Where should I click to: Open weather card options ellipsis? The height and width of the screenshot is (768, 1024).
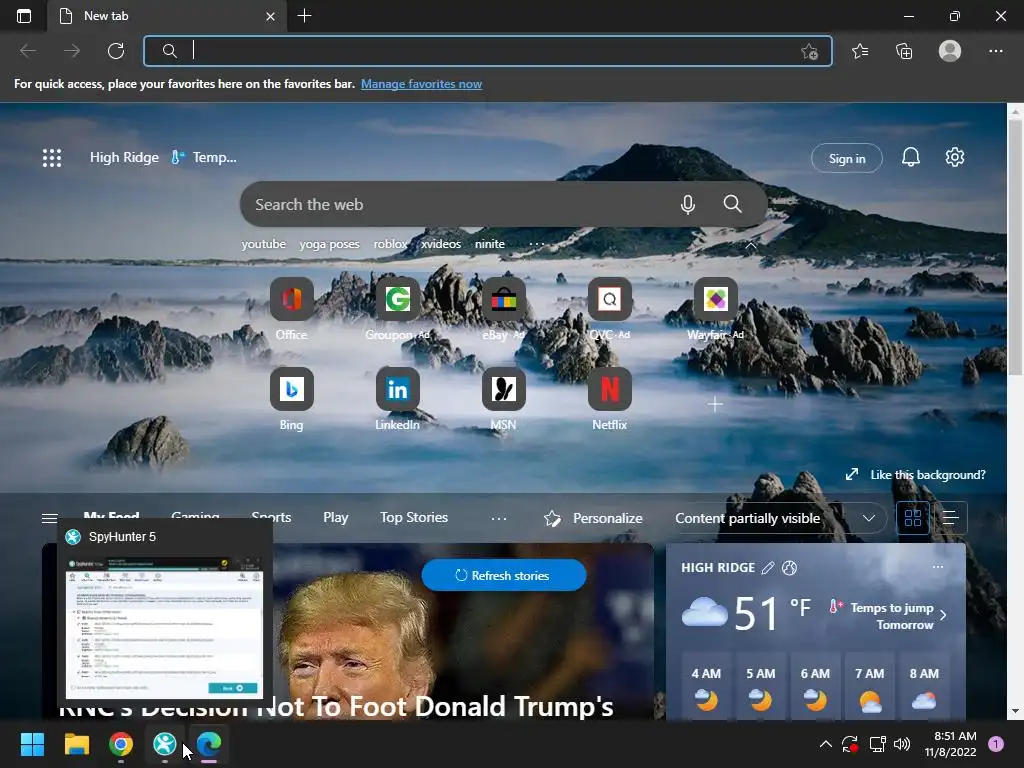coord(938,567)
